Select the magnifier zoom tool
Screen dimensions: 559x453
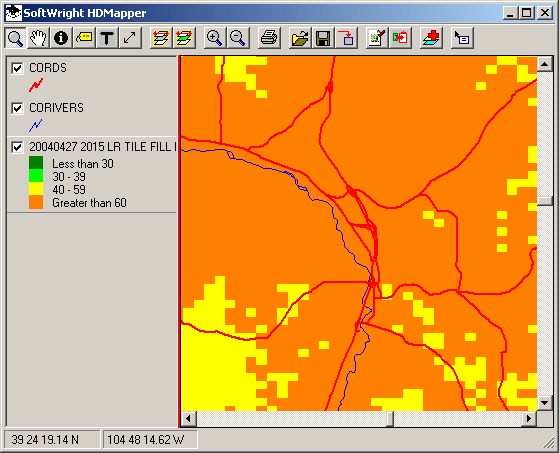tap(15, 38)
